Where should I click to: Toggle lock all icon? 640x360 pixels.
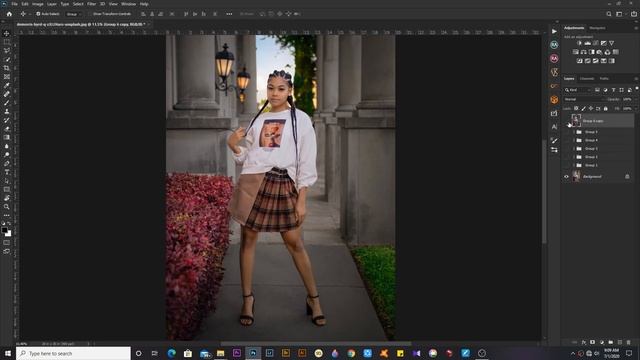point(606,109)
